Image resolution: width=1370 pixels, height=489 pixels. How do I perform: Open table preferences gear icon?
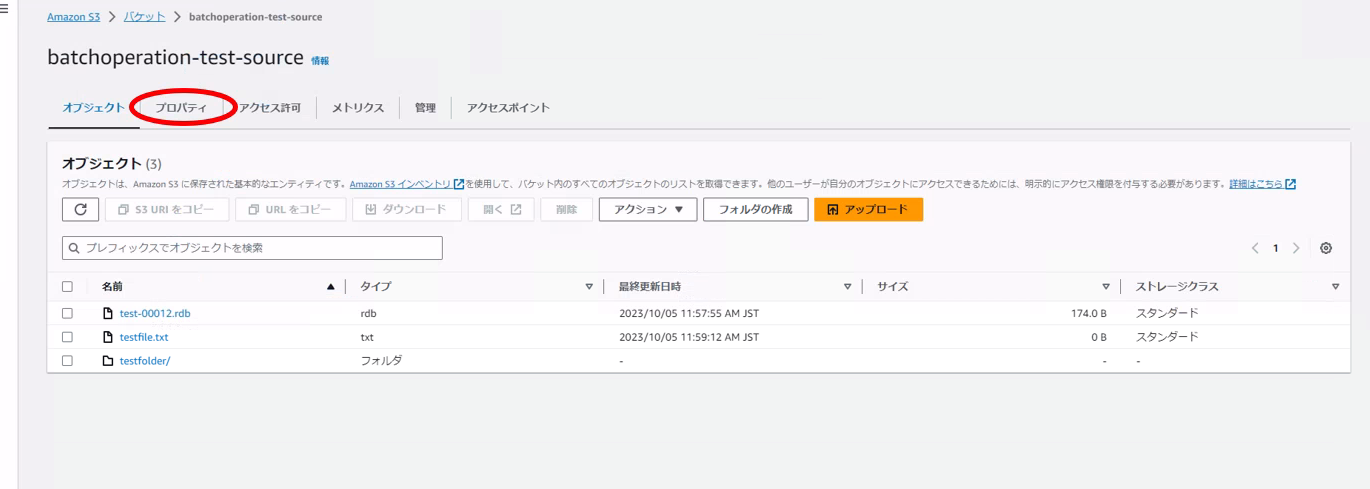click(1326, 248)
